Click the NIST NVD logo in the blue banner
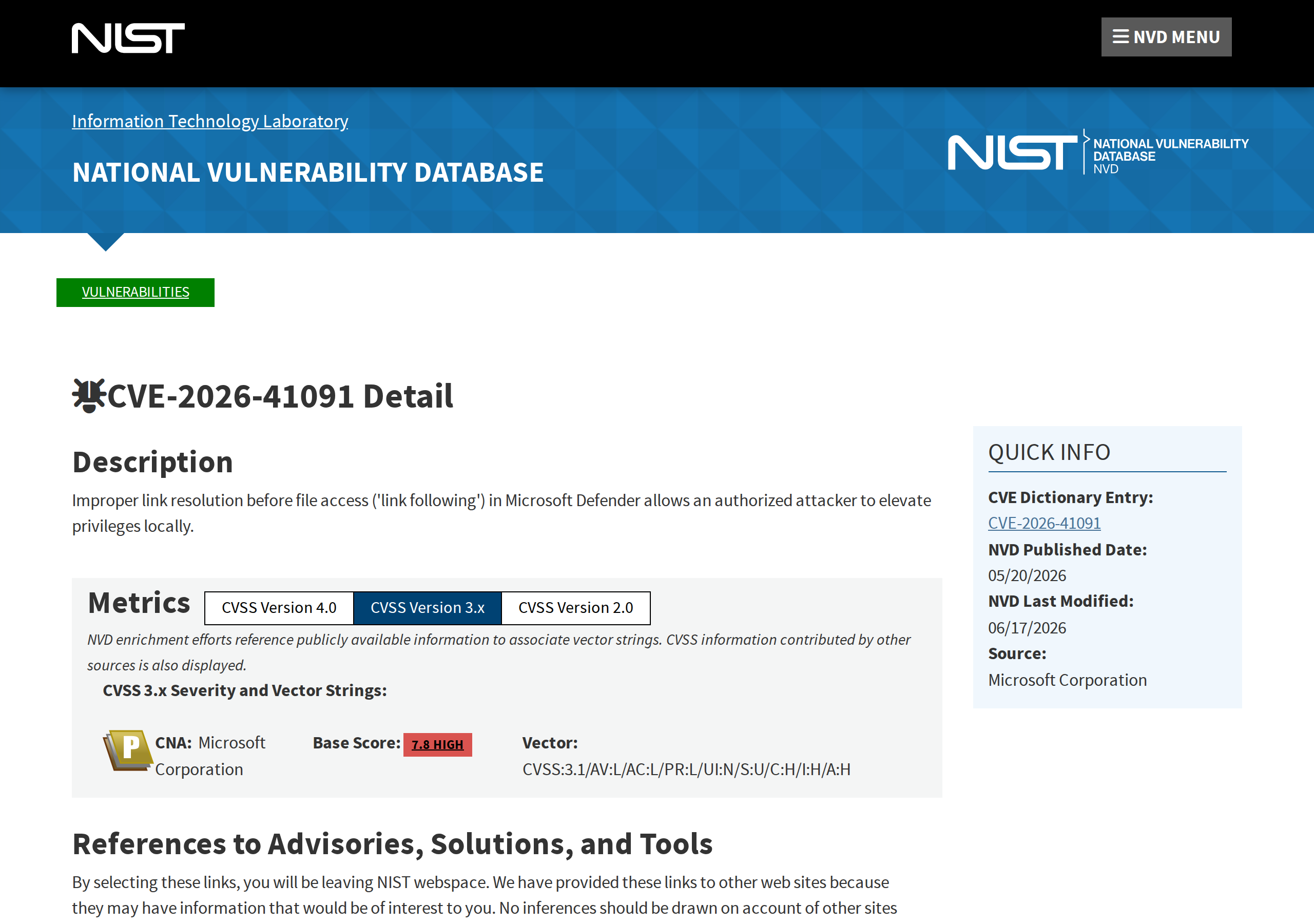Image resolution: width=1314 pixels, height=924 pixels. coord(1098,152)
